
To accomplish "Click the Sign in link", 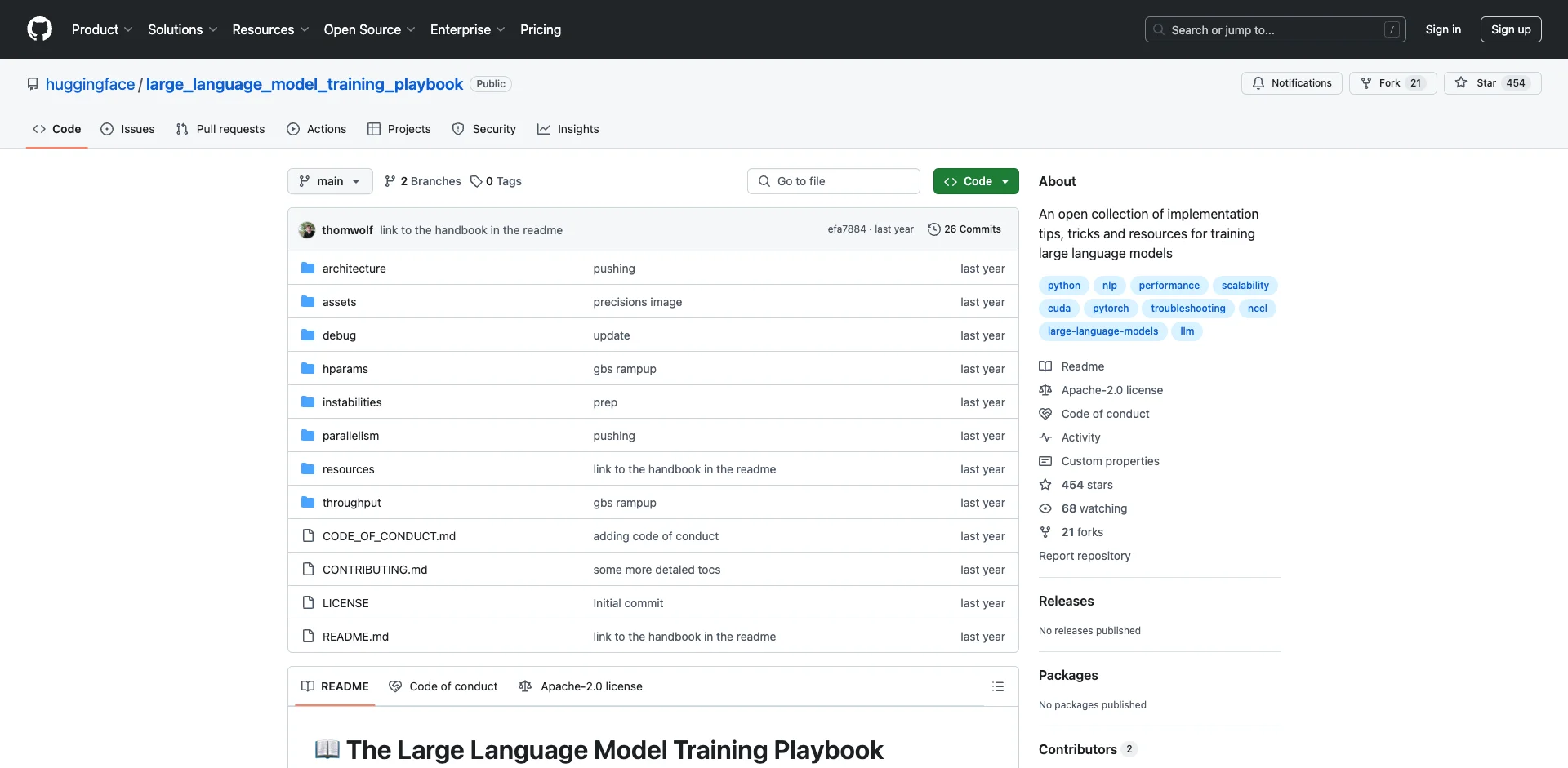I will point(1443,29).
